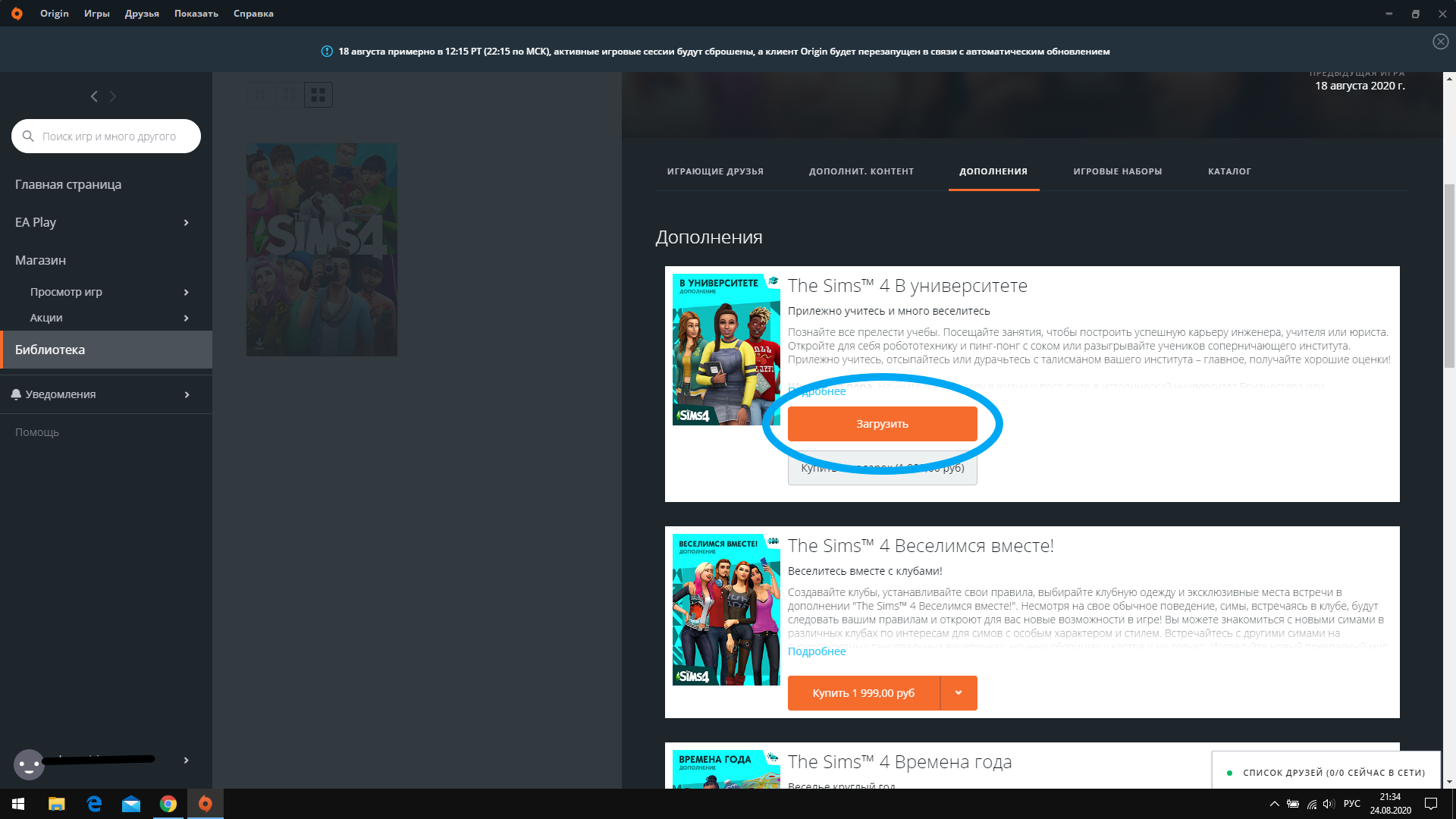This screenshot has width=1456, height=819.
Task: Click Origin icon in taskbar
Action: 206,804
